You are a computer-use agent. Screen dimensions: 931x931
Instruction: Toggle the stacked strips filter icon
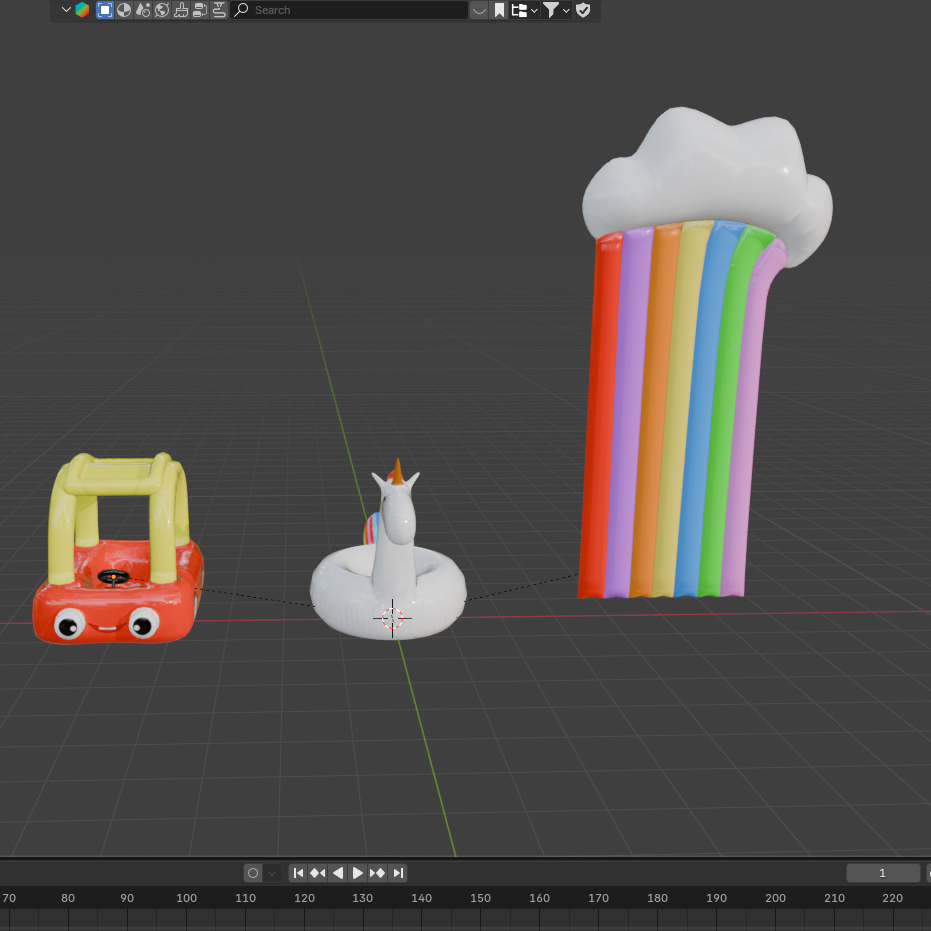pyautogui.click(x=200, y=10)
